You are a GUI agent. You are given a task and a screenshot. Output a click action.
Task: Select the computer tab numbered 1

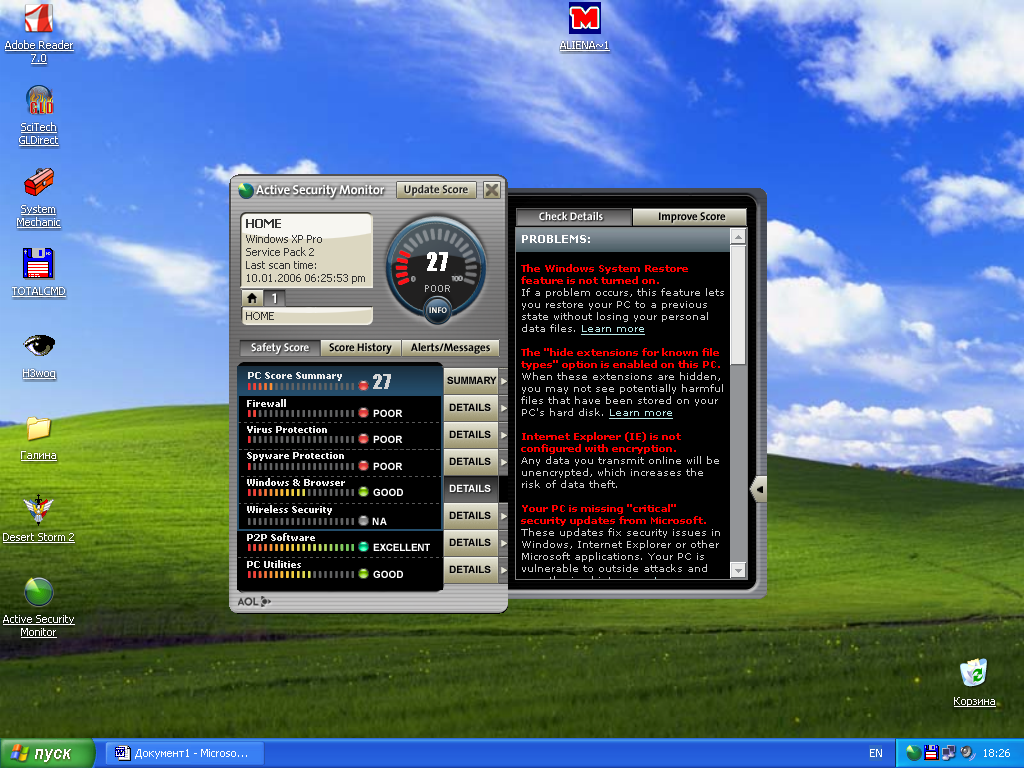tap(274, 298)
